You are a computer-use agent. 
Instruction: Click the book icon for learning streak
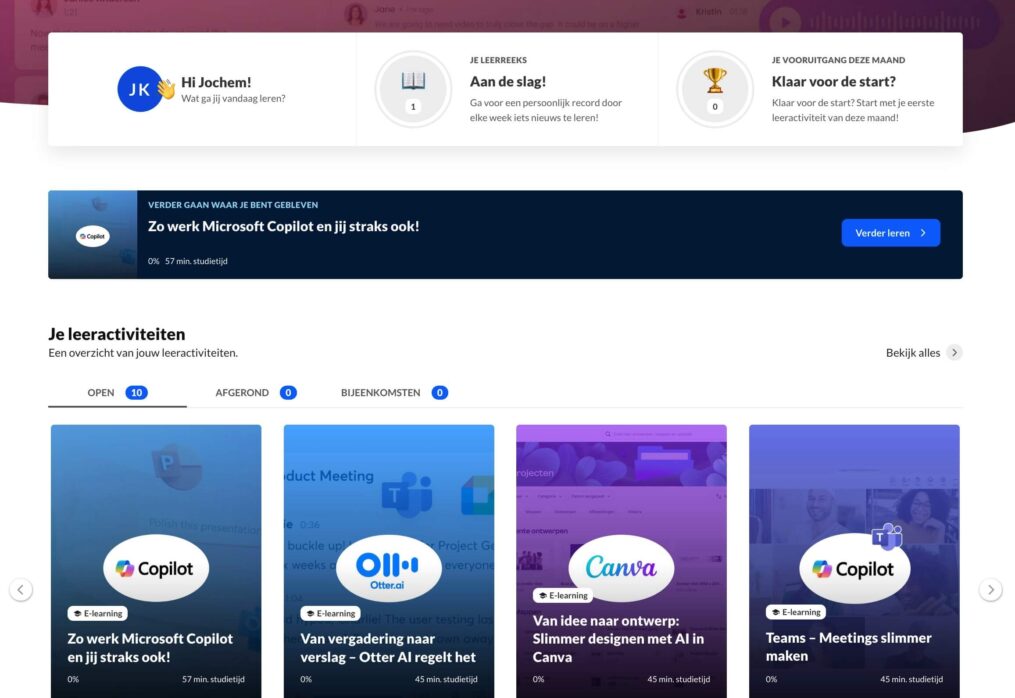tap(413, 80)
